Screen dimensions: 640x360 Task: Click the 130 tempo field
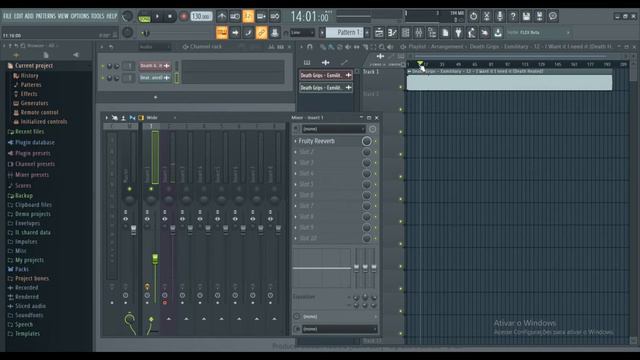pos(201,17)
